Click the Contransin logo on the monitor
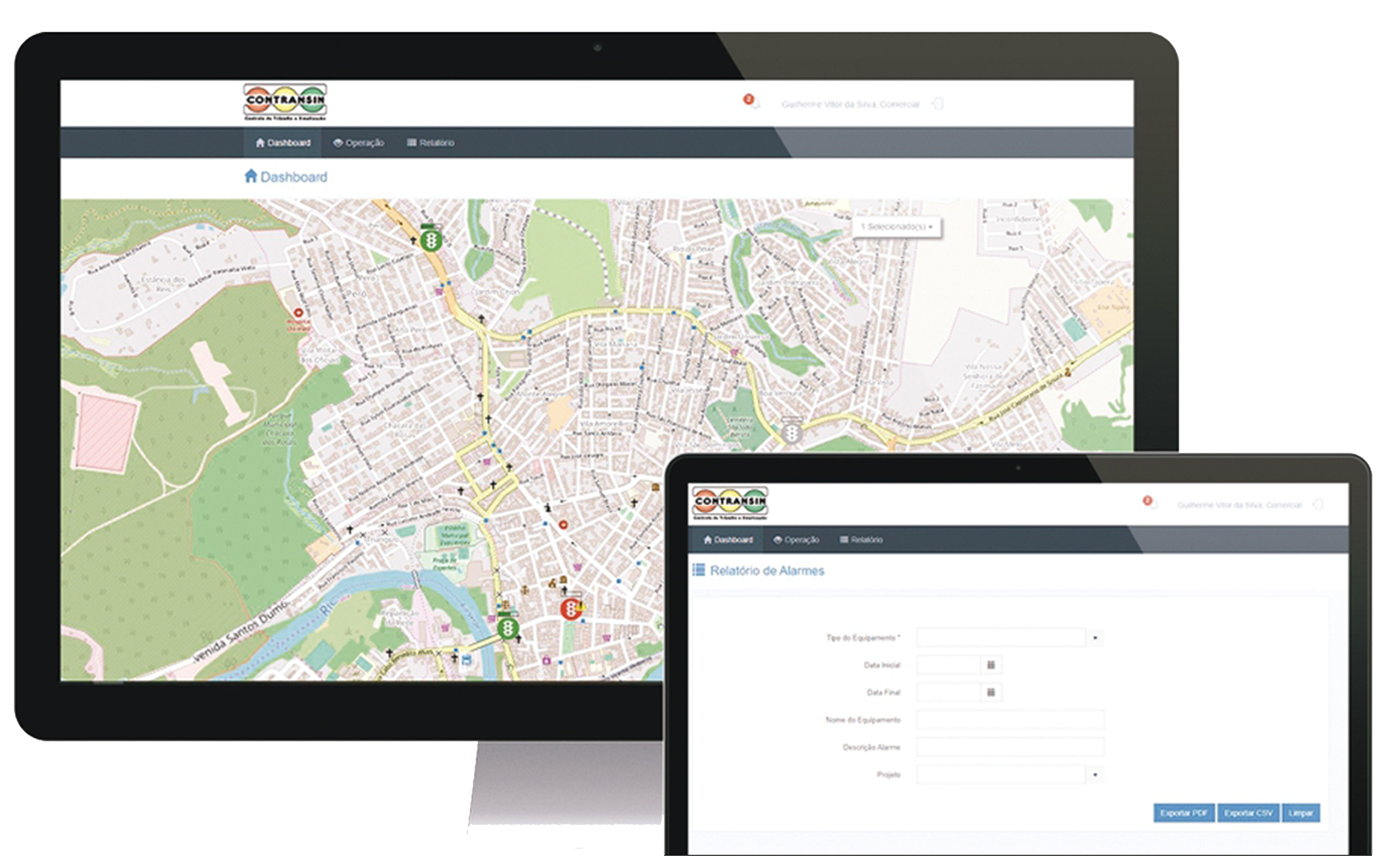The height and width of the screenshot is (868, 1387). [x=285, y=102]
